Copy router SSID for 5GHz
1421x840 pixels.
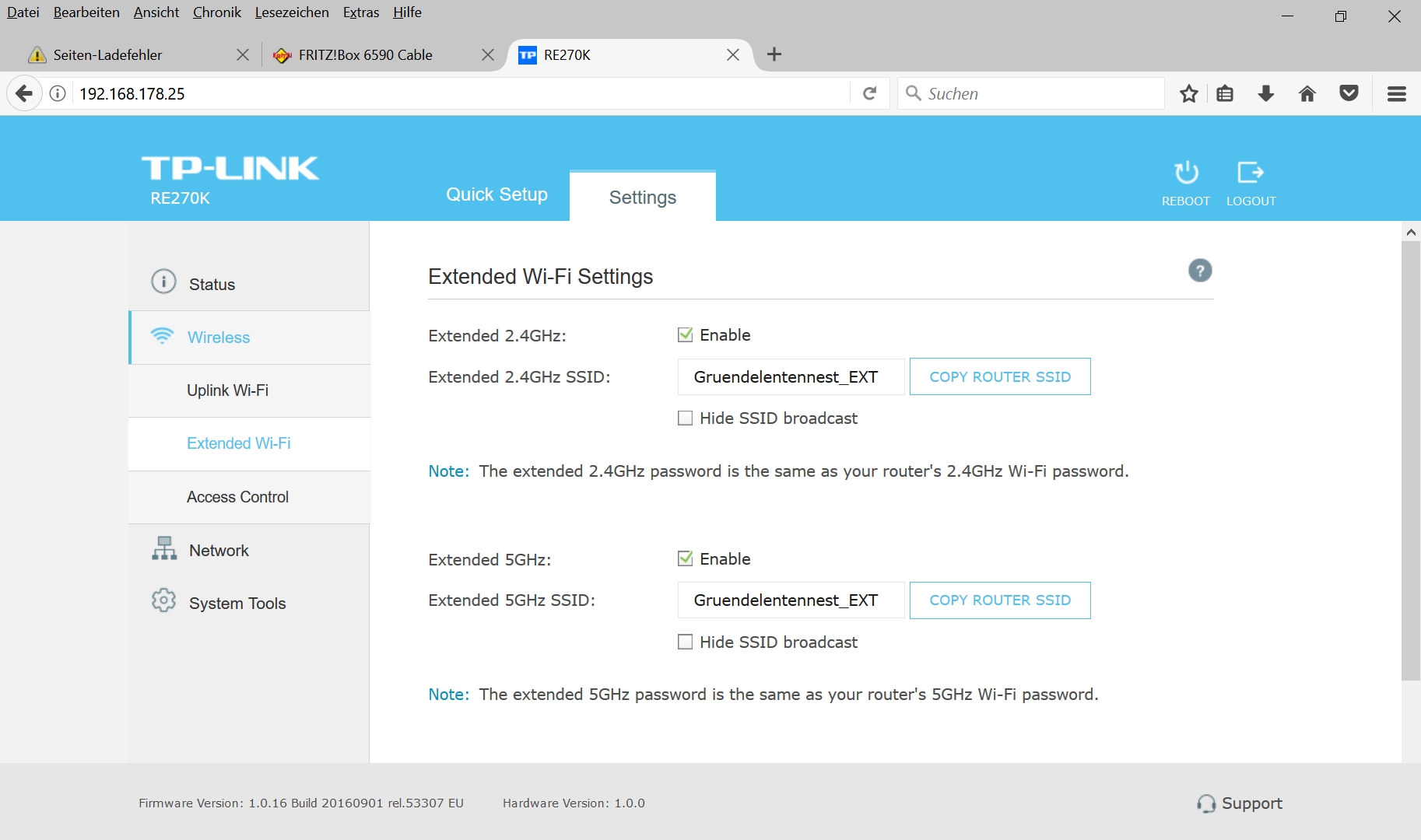pos(1000,600)
